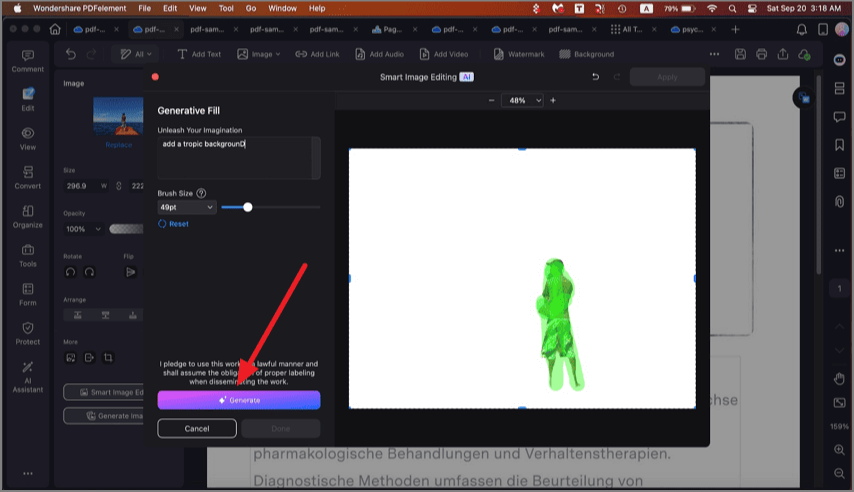
Task: Click Add Link in the toolbar
Action: [318, 54]
